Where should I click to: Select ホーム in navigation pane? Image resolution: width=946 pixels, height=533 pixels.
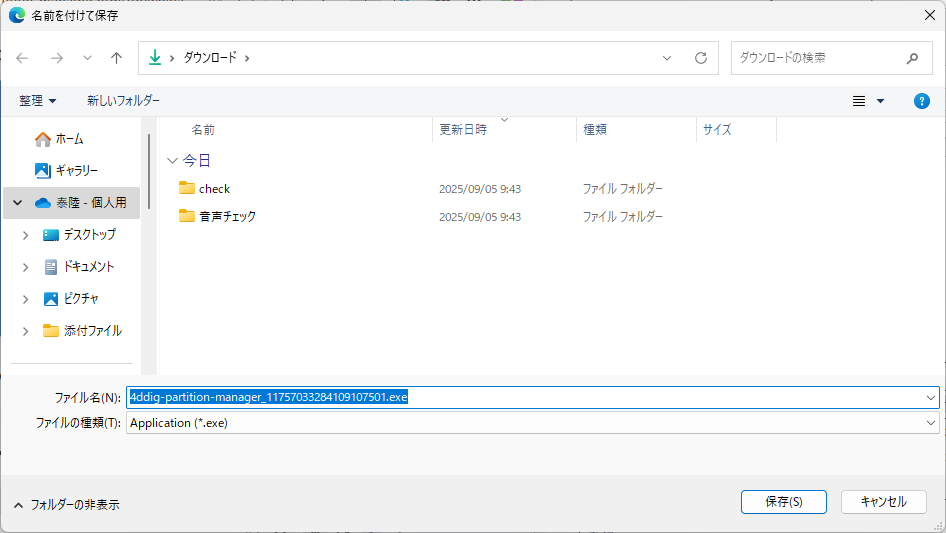(x=69, y=139)
